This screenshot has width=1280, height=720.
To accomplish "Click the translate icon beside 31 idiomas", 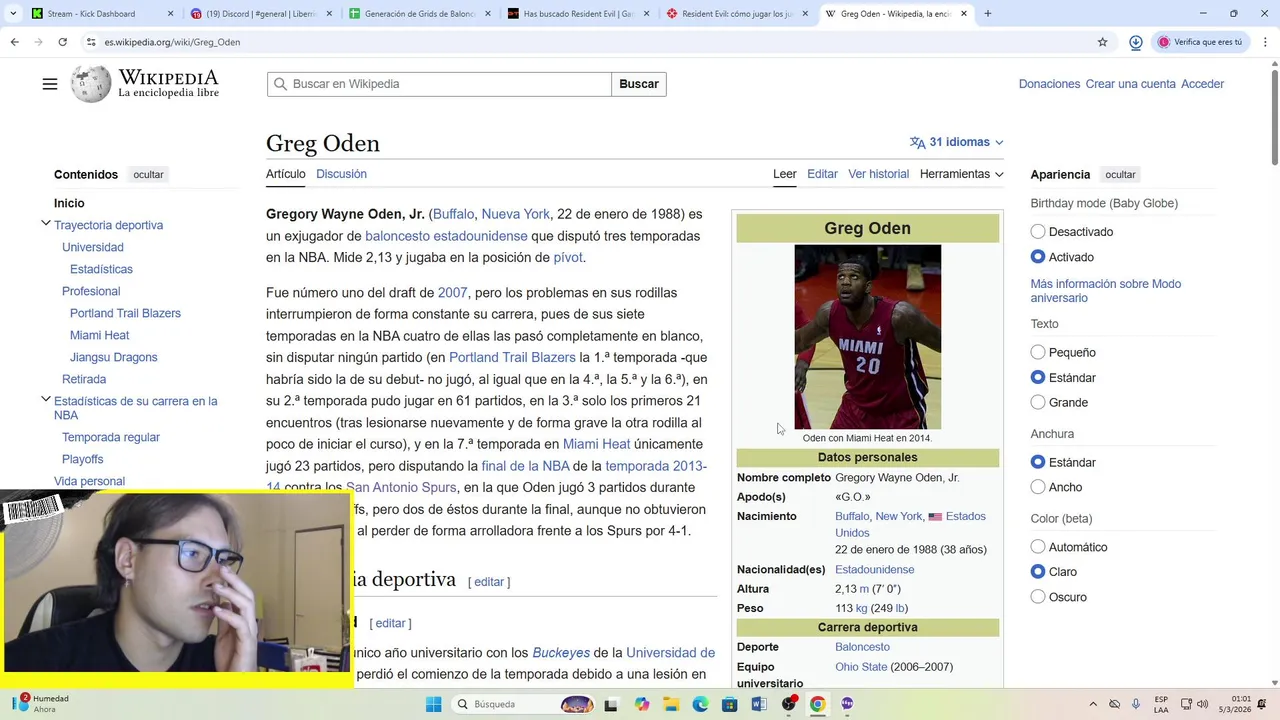I will click(917, 142).
